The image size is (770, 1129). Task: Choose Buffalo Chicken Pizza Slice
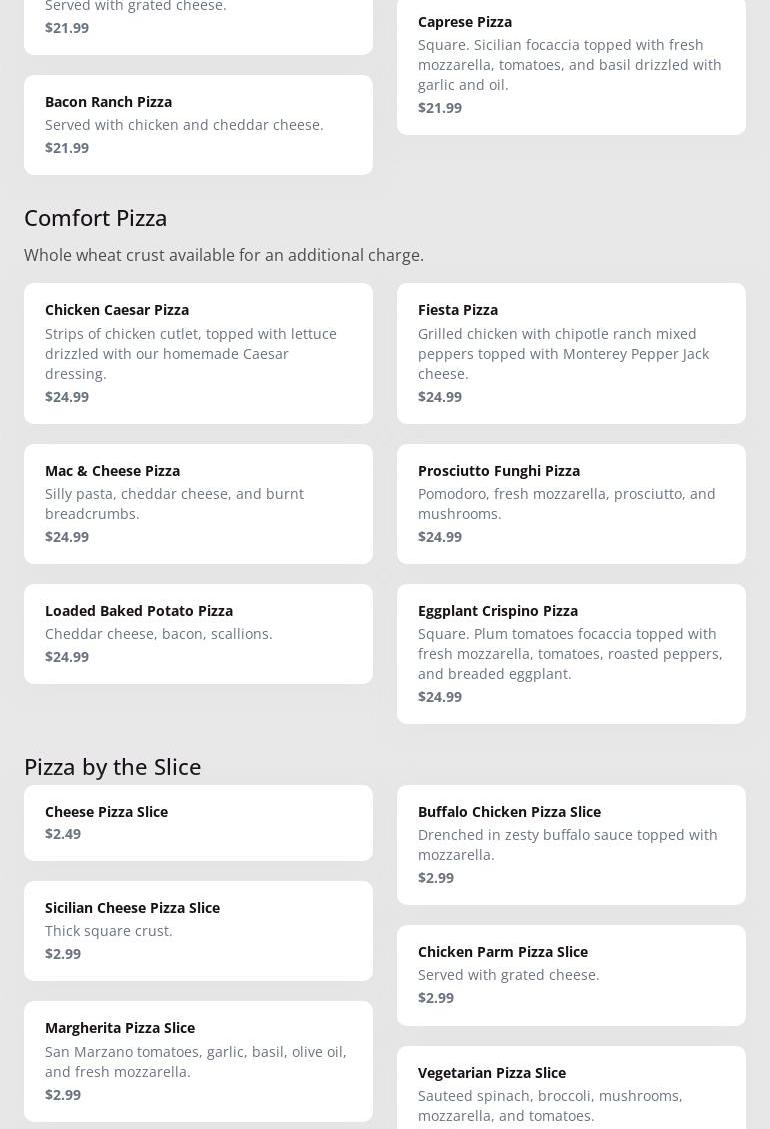571,844
